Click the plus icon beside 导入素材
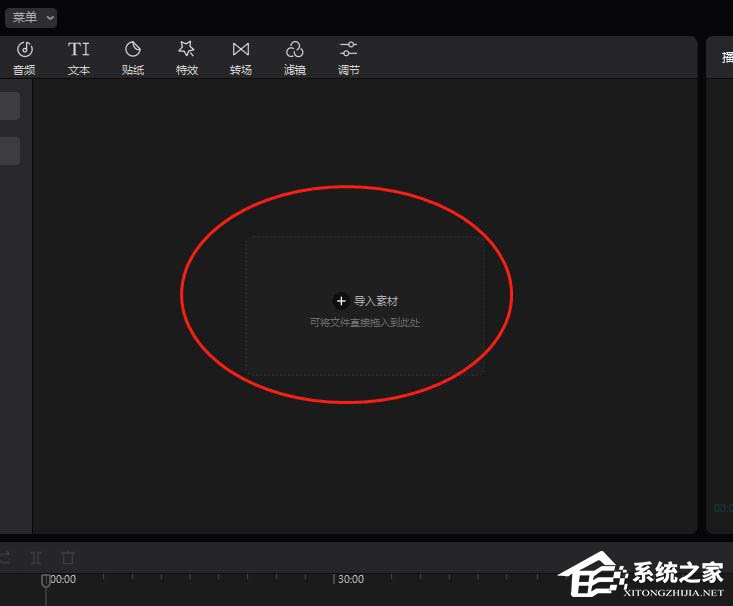733x606 pixels. pyautogui.click(x=341, y=301)
